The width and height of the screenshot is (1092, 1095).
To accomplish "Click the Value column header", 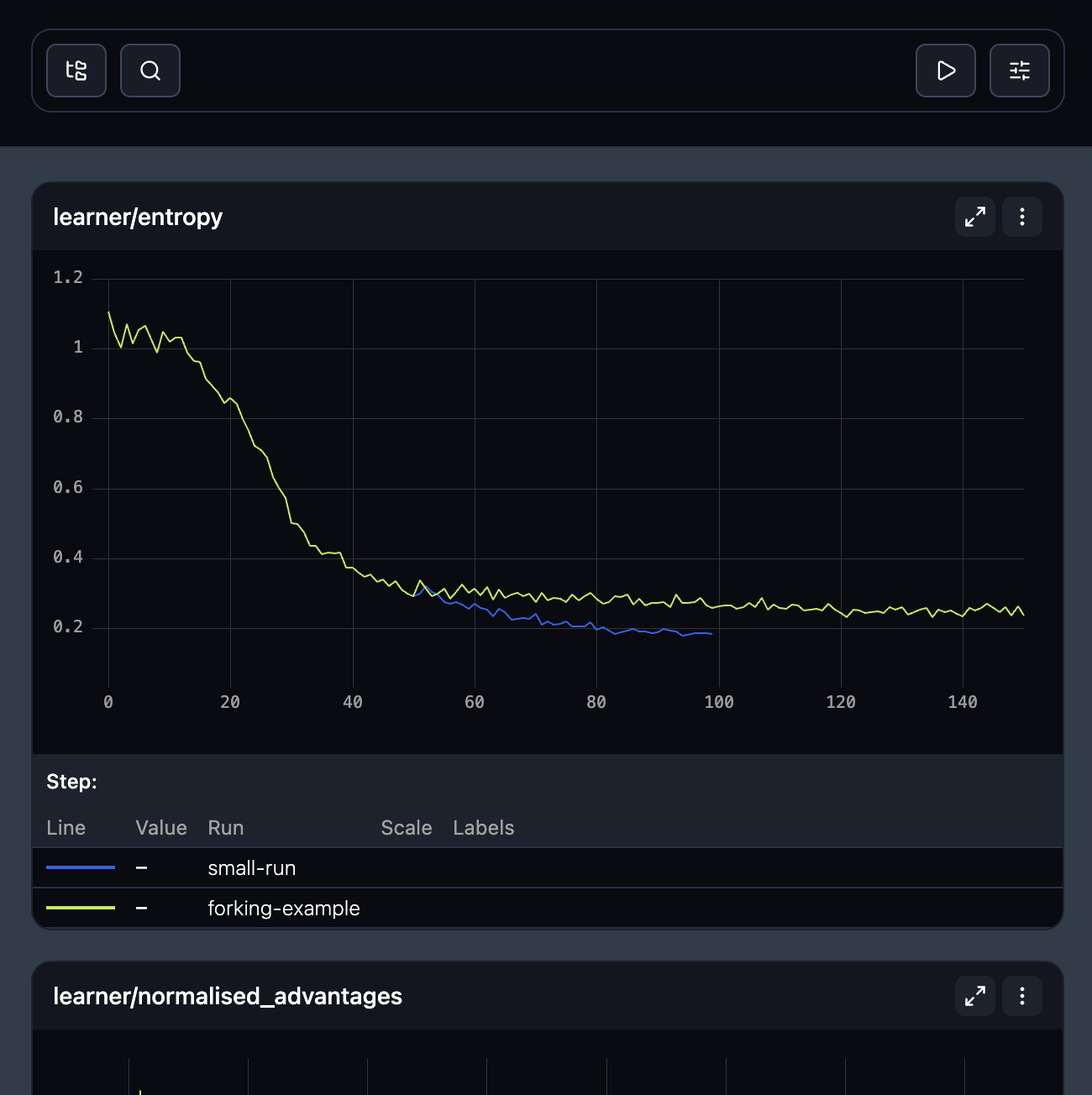I will click(x=161, y=828).
